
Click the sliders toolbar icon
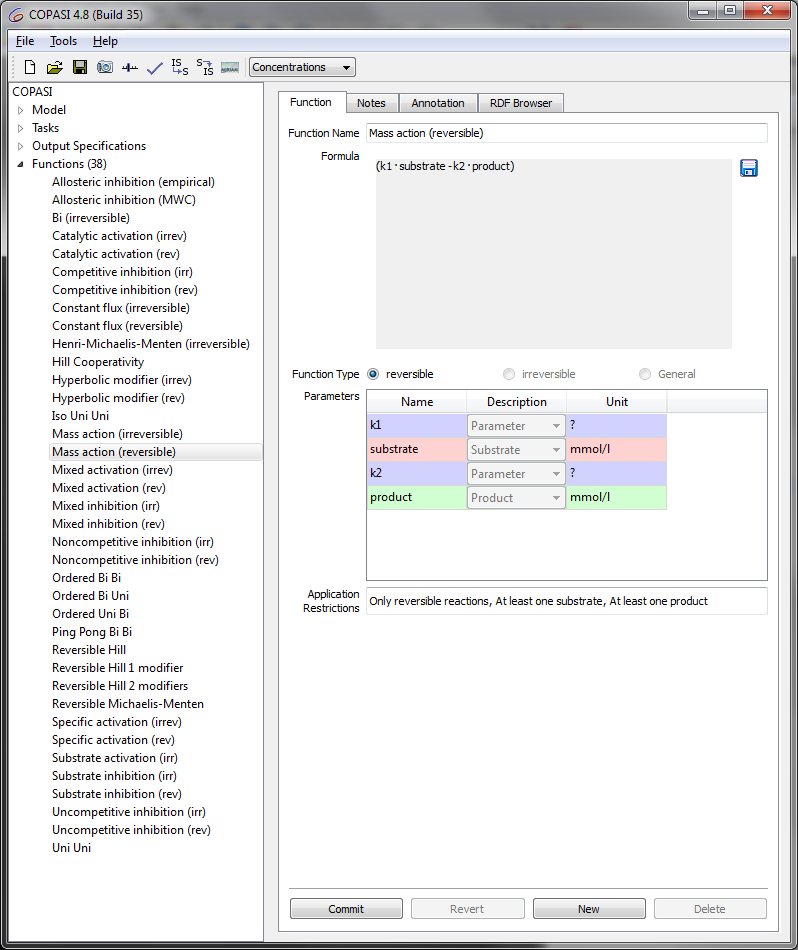pos(130,68)
